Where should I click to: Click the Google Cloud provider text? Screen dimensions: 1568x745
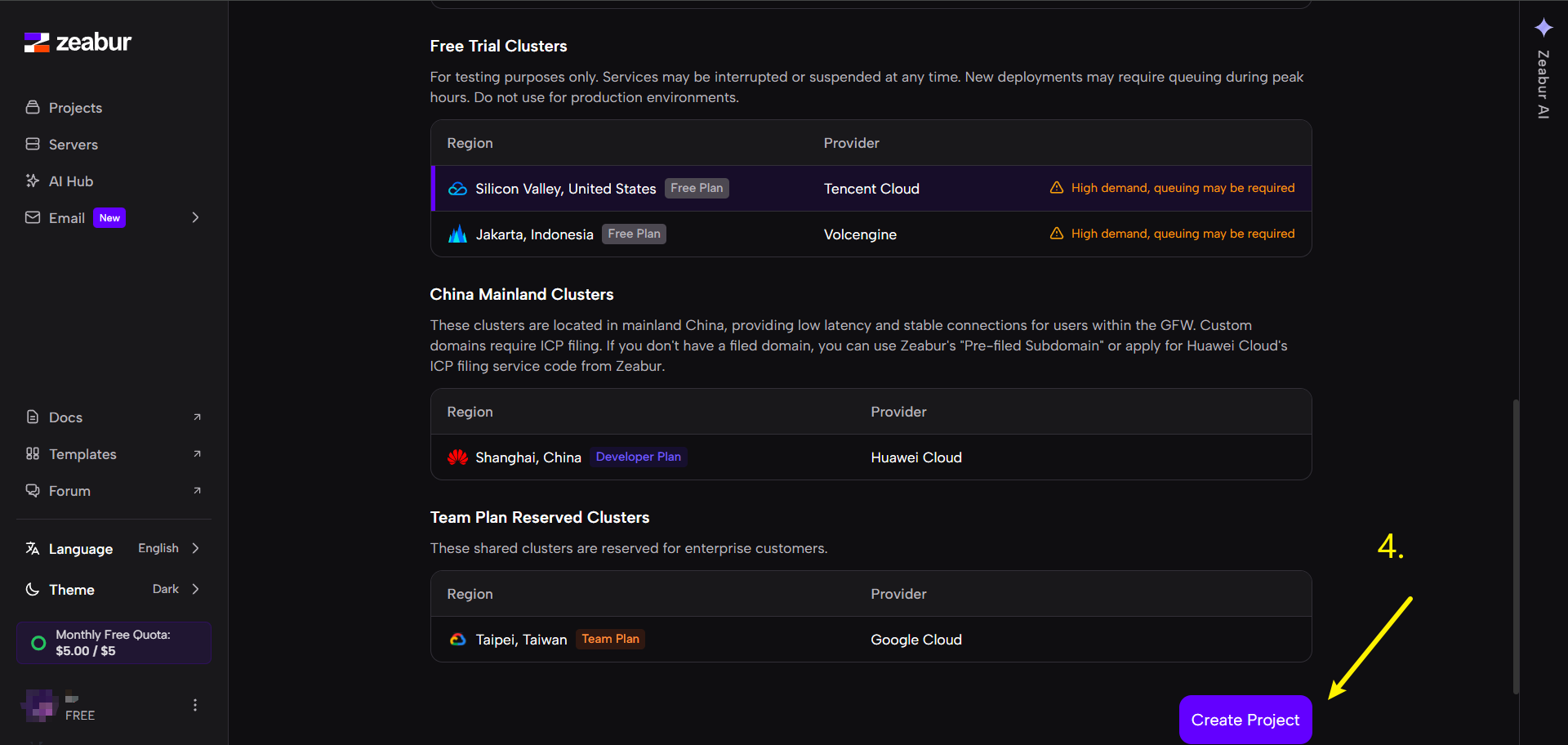pos(916,640)
